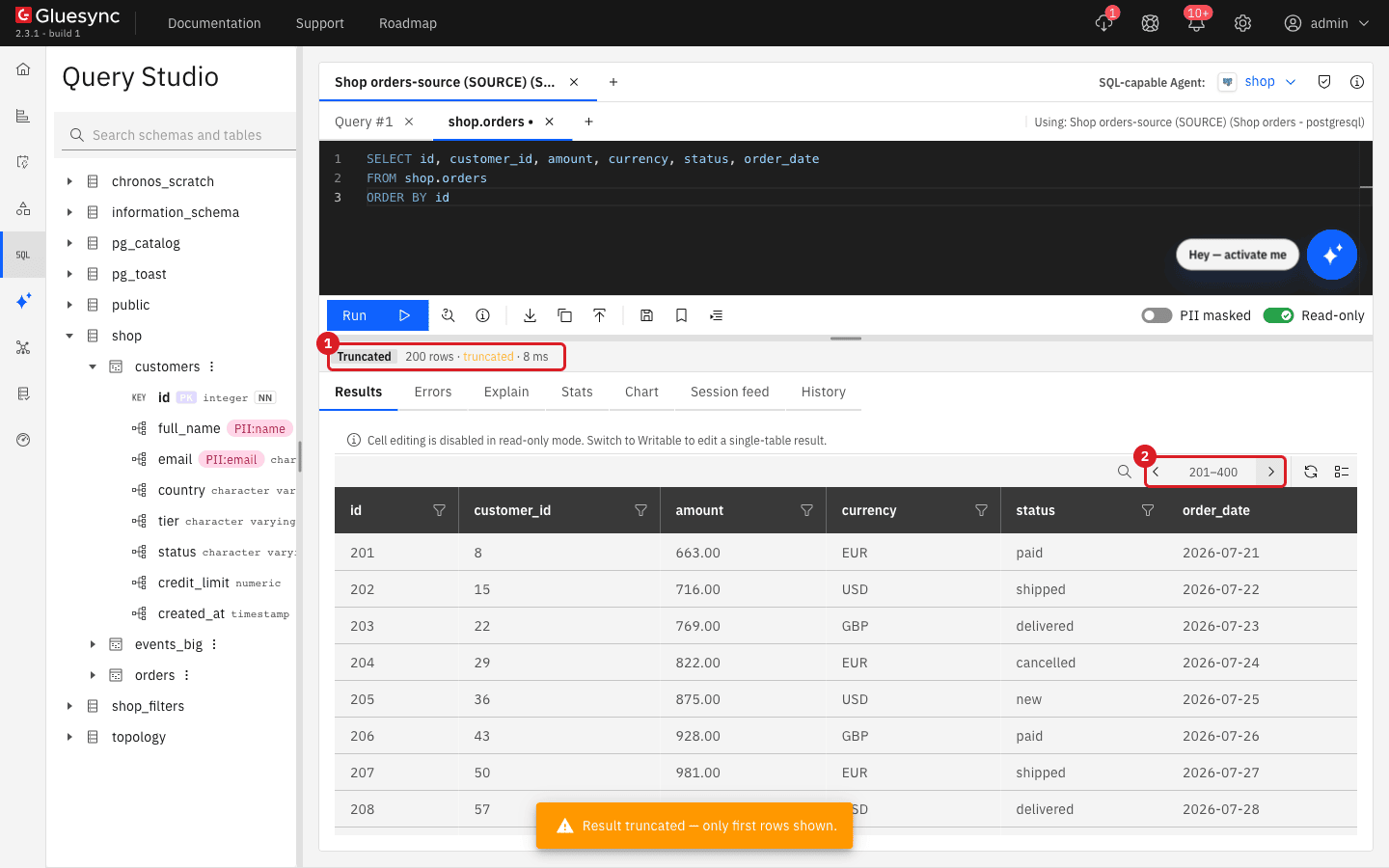Refresh the results grid
The width and height of the screenshot is (1389, 868).
[1311, 472]
